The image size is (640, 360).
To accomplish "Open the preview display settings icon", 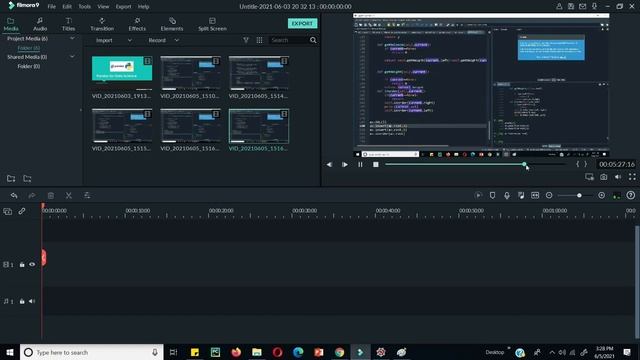I will 589,177.
